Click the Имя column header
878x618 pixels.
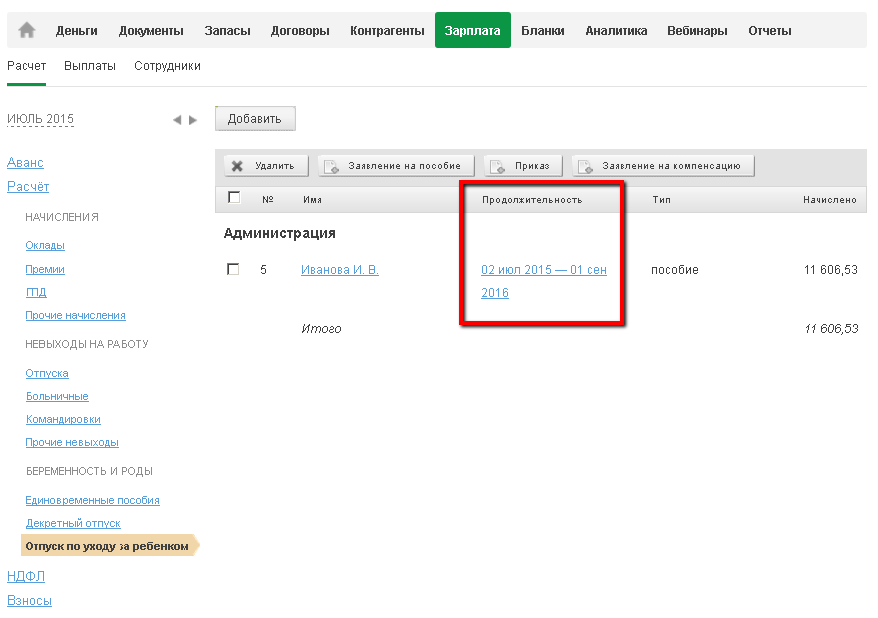(x=312, y=200)
